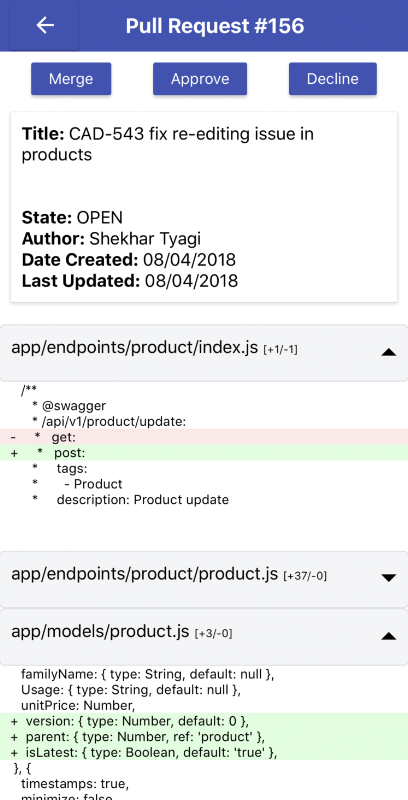The image size is (408, 800).
Task: Click the Pull Request #156 header title
Action: coord(215,26)
